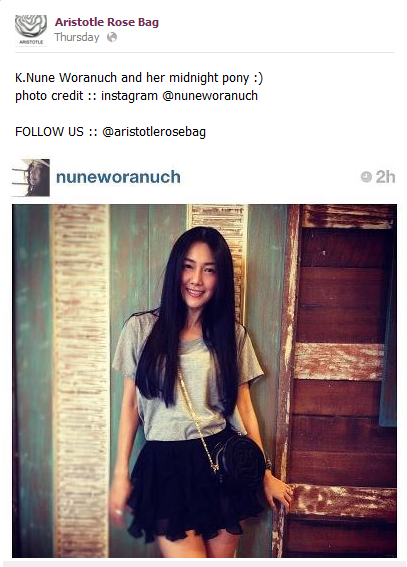Click the brown wooden shutter in the photo
407x567 pixels.
pos(342,380)
